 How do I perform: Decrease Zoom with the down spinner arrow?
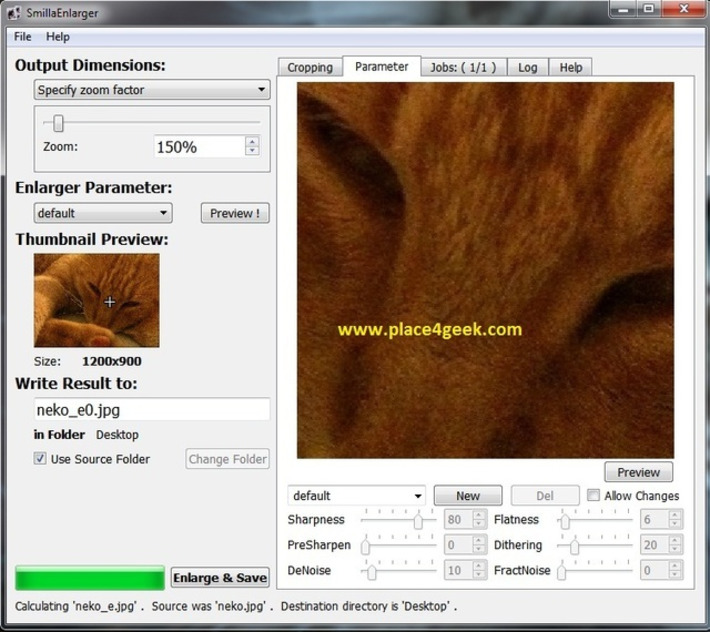pyautogui.click(x=253, y=152)
